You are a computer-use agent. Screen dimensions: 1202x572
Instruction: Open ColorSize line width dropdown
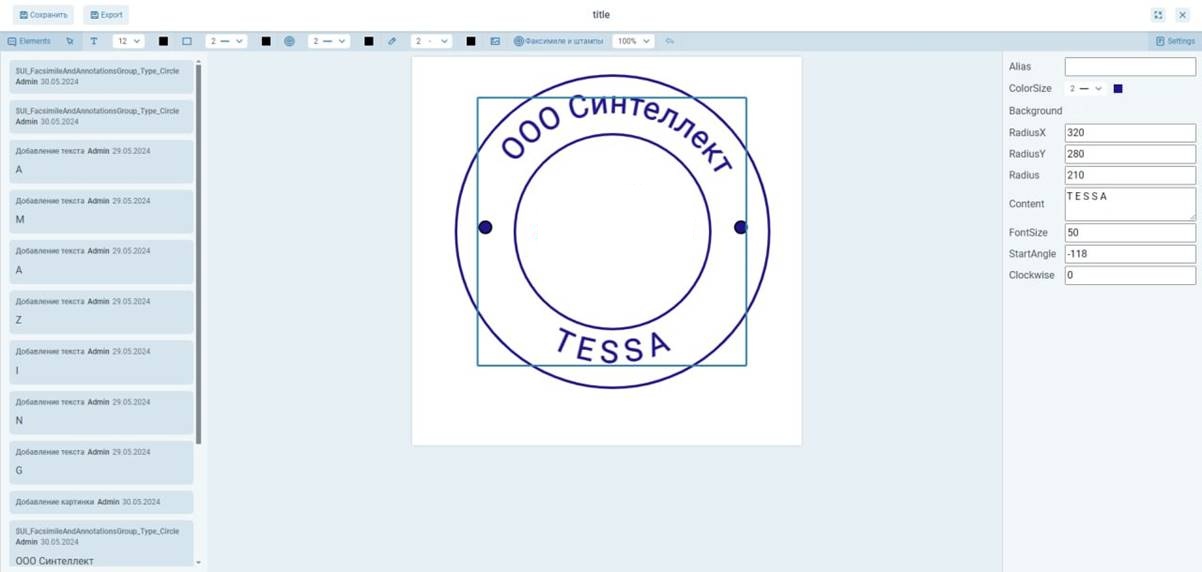1085,89
